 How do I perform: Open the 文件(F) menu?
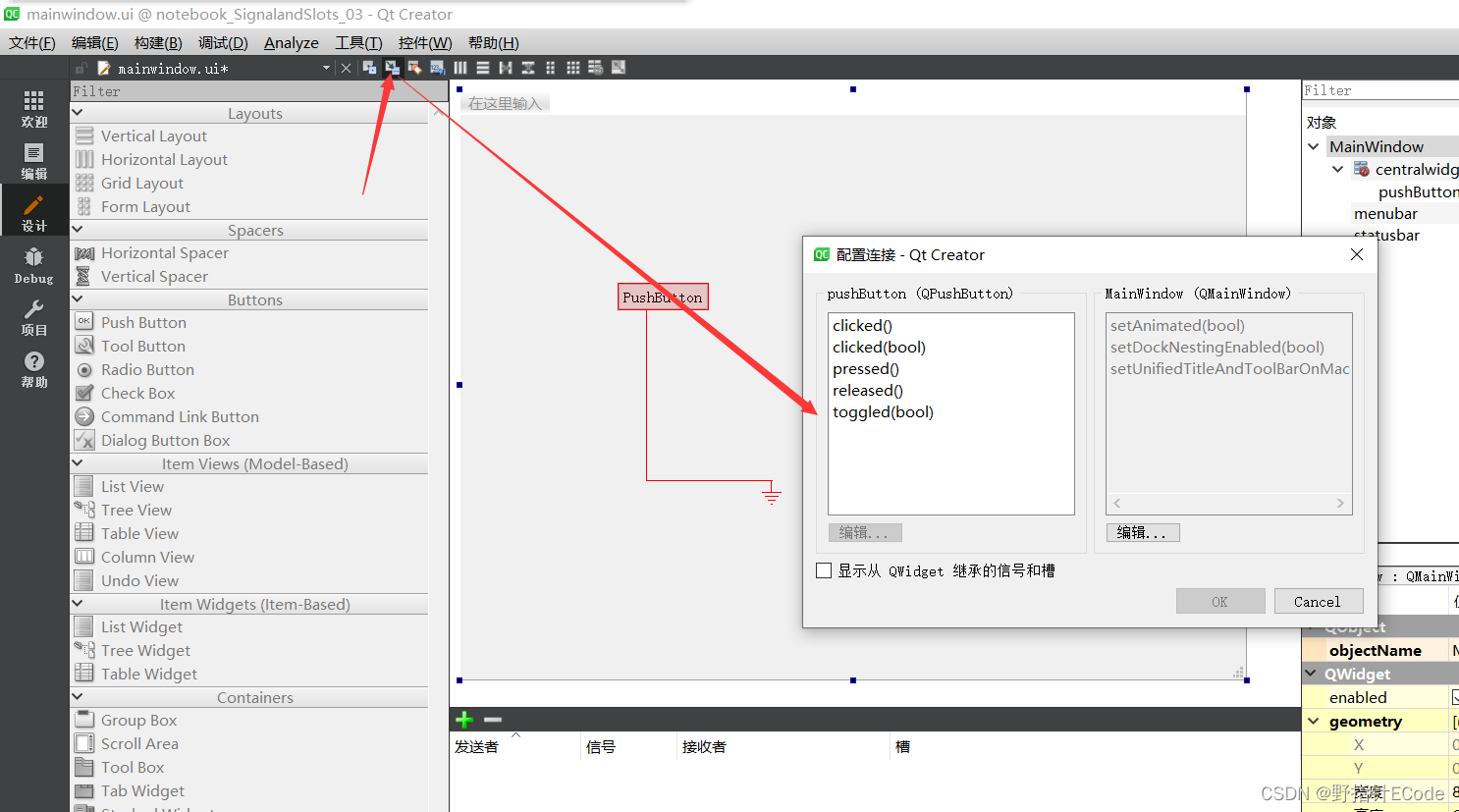tap(32, 42)
